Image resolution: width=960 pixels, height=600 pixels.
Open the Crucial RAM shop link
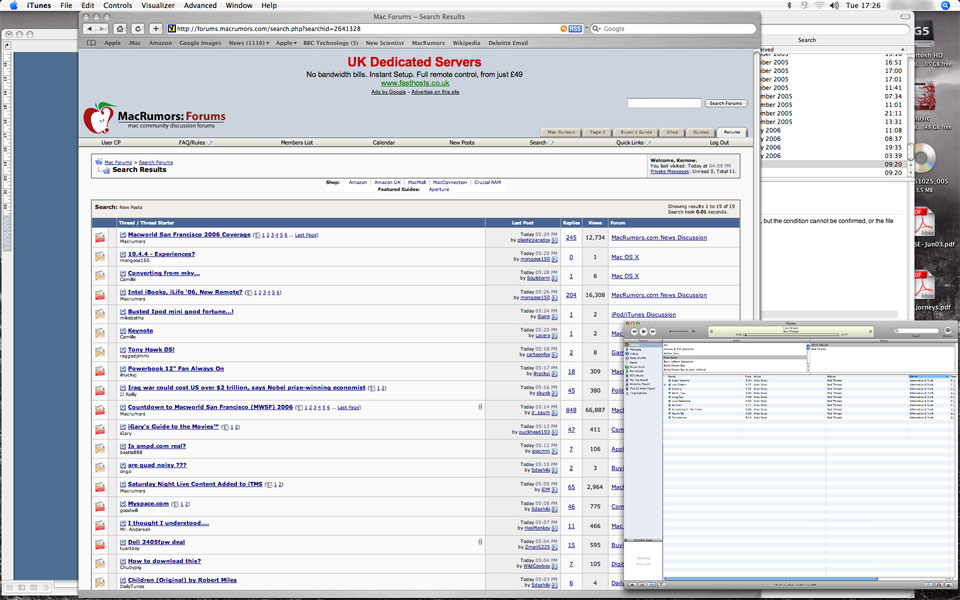pos(487,182)
